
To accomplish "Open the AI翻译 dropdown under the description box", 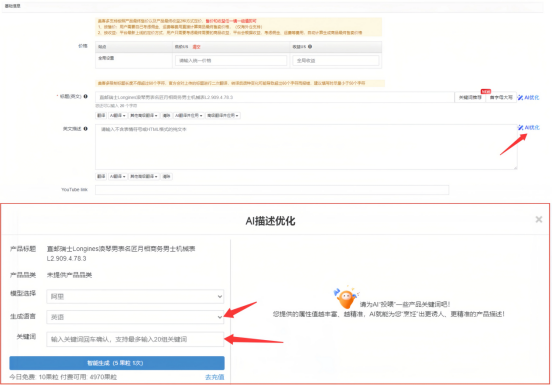I will click(x=117, y=176).
